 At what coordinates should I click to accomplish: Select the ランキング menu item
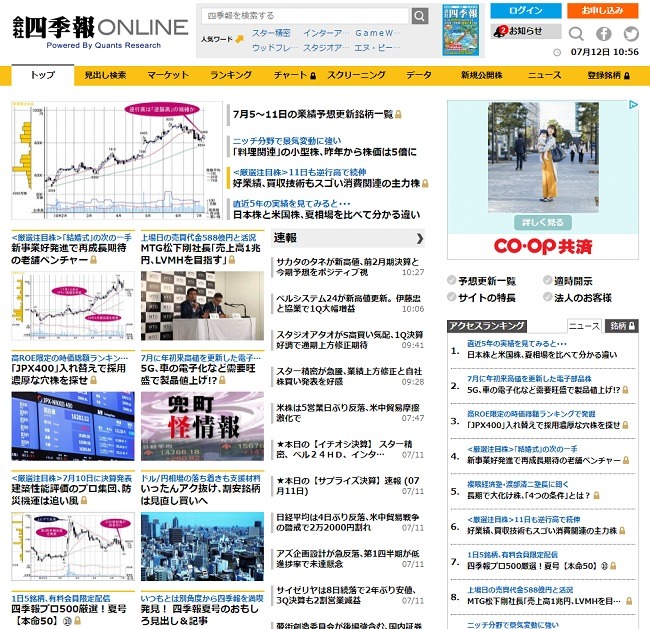[x=231, y=75]
